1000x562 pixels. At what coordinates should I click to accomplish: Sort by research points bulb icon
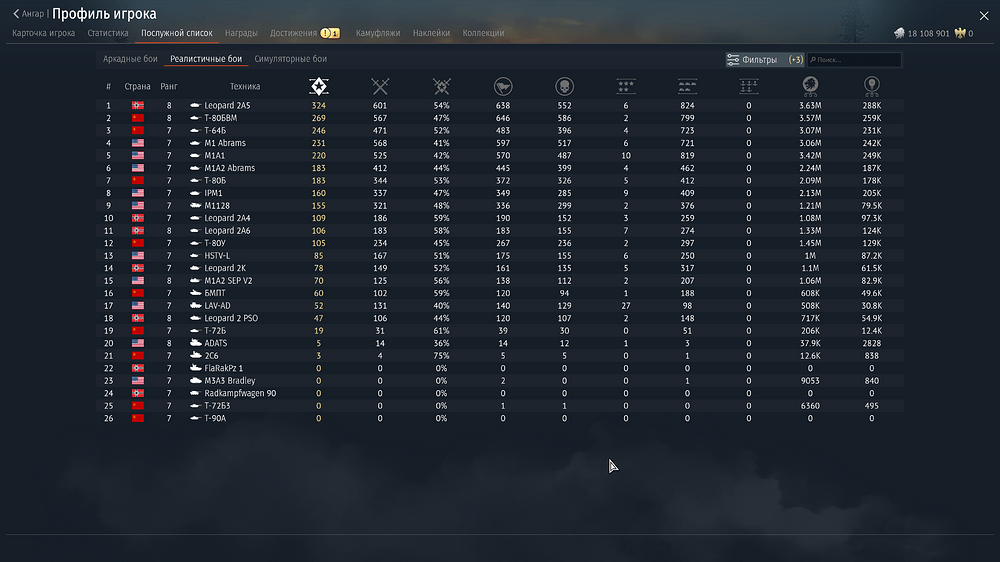tap(872, 86)
